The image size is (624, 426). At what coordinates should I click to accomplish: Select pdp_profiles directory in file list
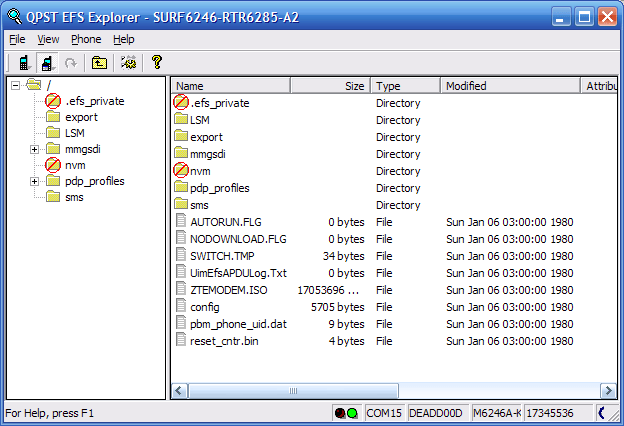pos(220,188)
